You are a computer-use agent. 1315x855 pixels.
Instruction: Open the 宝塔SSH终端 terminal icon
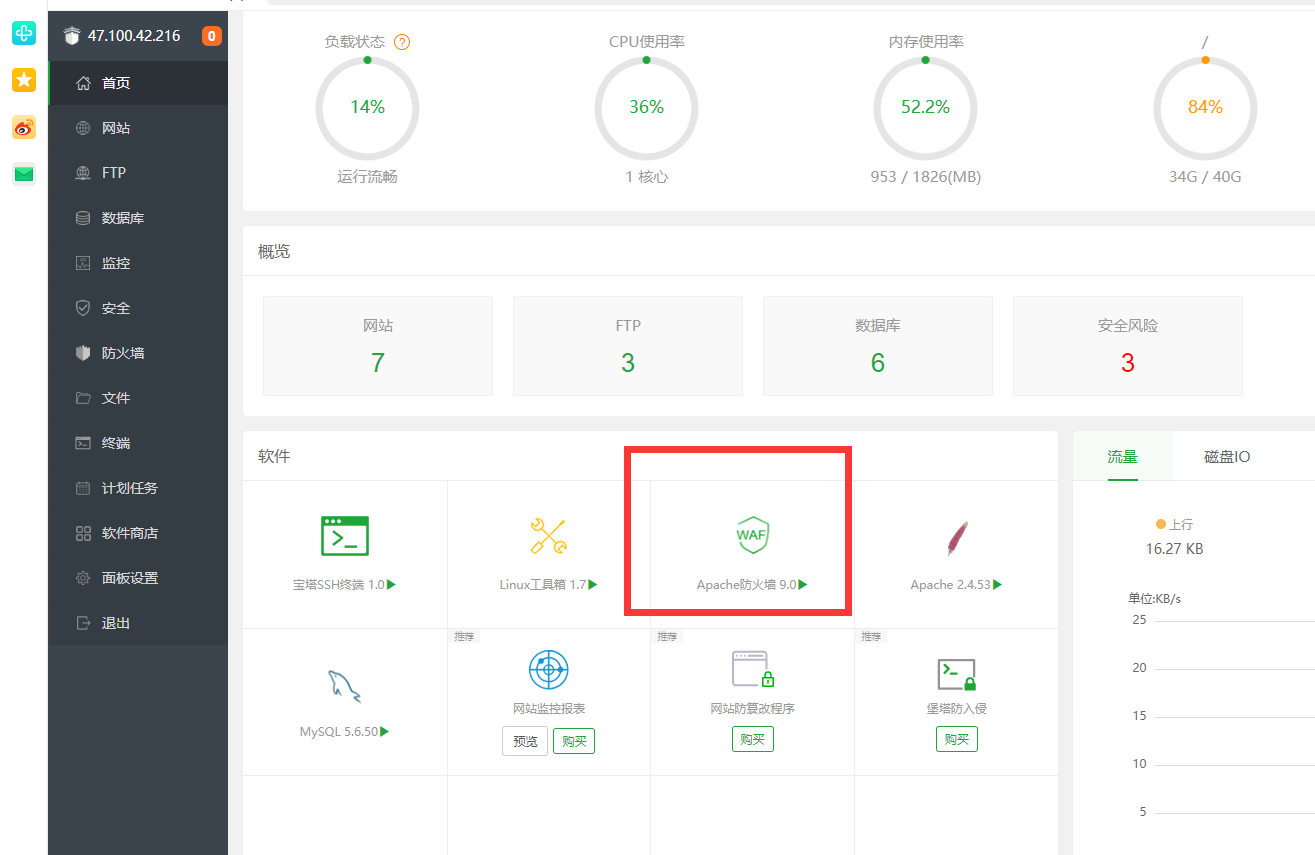click(x=345, y=536)
